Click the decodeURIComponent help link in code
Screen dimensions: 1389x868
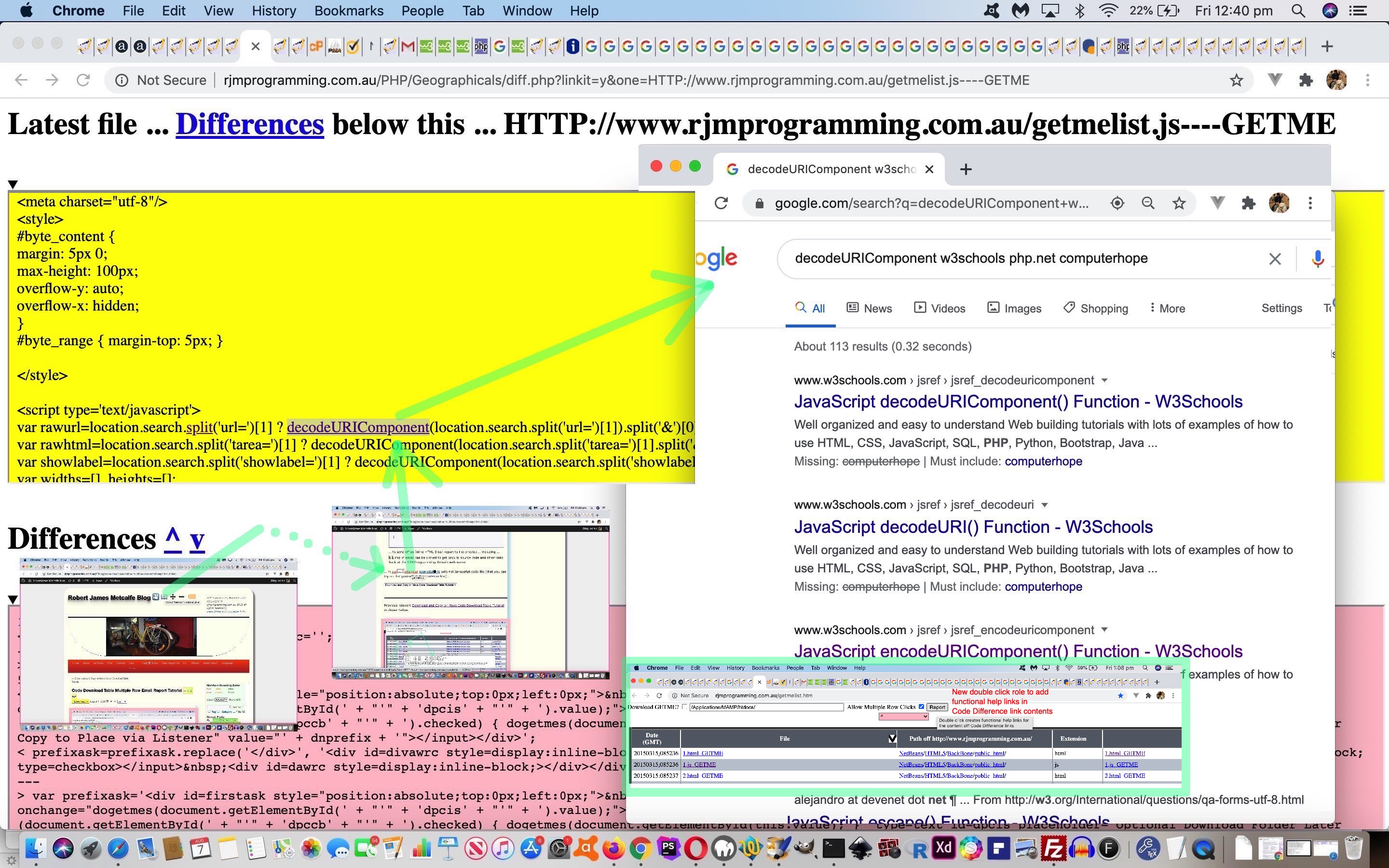pos(357,428)
